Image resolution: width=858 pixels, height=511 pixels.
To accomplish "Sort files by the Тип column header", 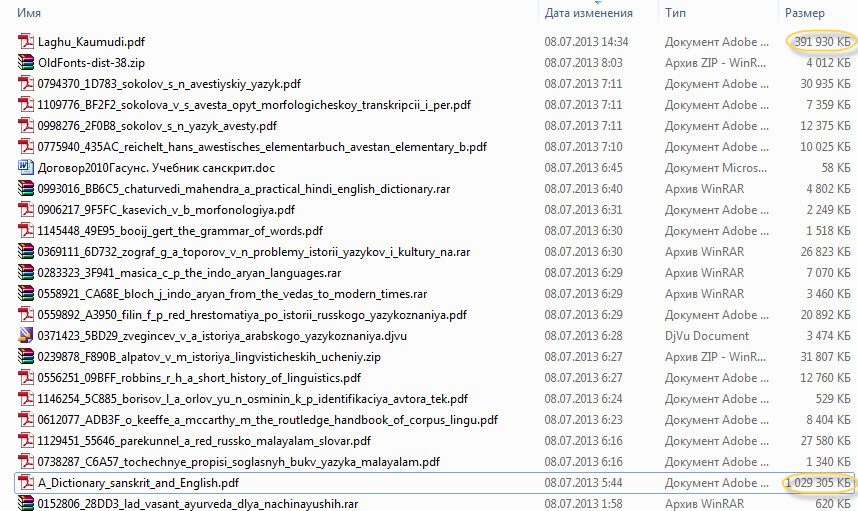I will pyautogui.click(x=675, y=13).
